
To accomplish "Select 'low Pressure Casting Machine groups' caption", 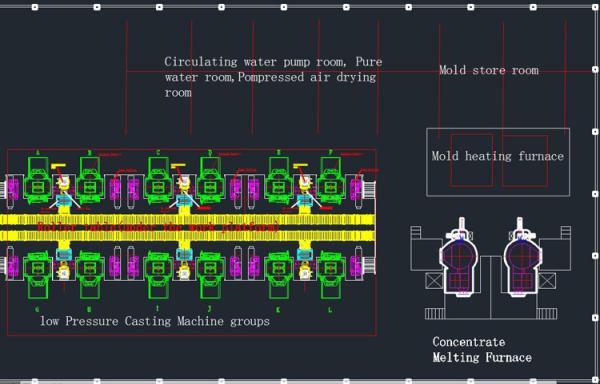I will point(155,321).
